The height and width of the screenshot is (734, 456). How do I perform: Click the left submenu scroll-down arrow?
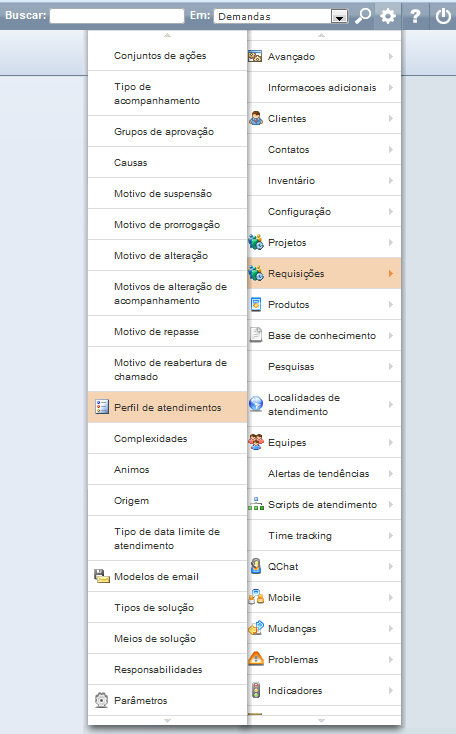coord(167,720)
